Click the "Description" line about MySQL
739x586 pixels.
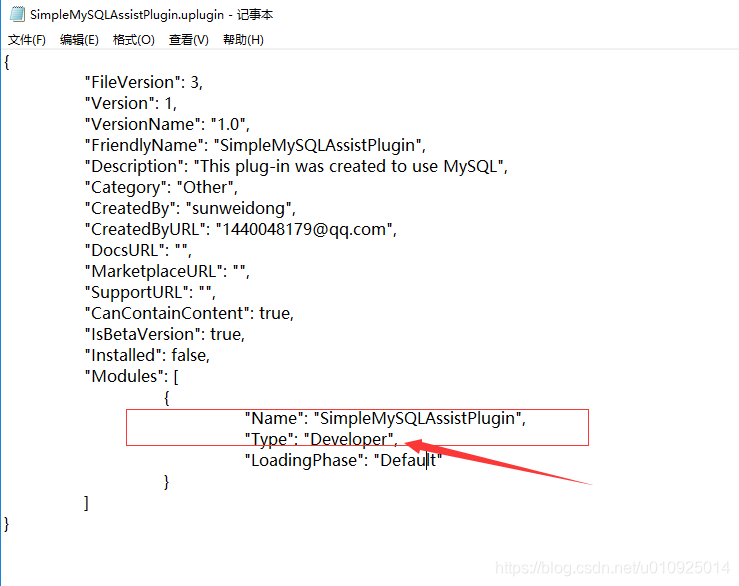coord(296,166)
